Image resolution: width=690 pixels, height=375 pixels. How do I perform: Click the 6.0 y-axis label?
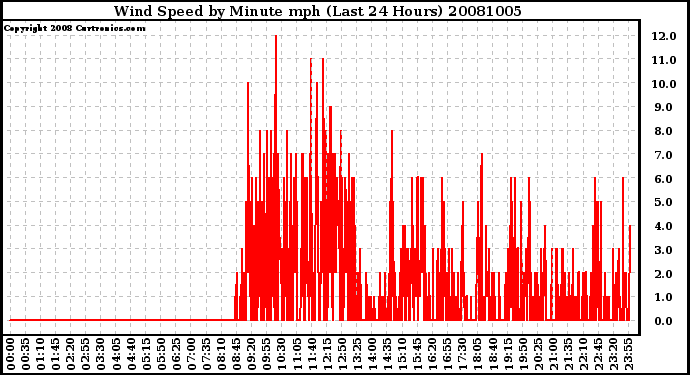664,179
